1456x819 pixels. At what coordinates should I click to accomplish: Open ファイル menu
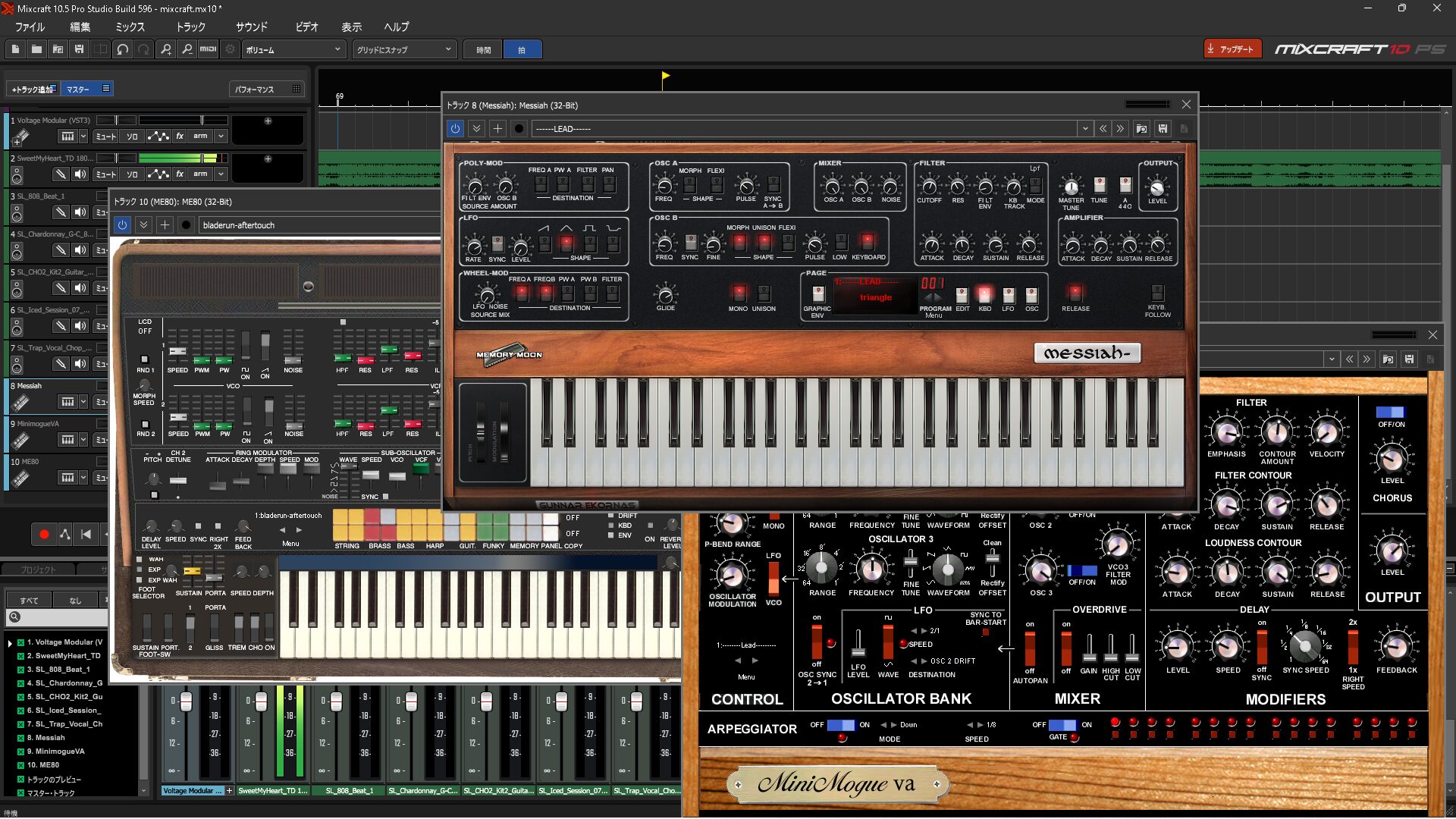[30, 27]
